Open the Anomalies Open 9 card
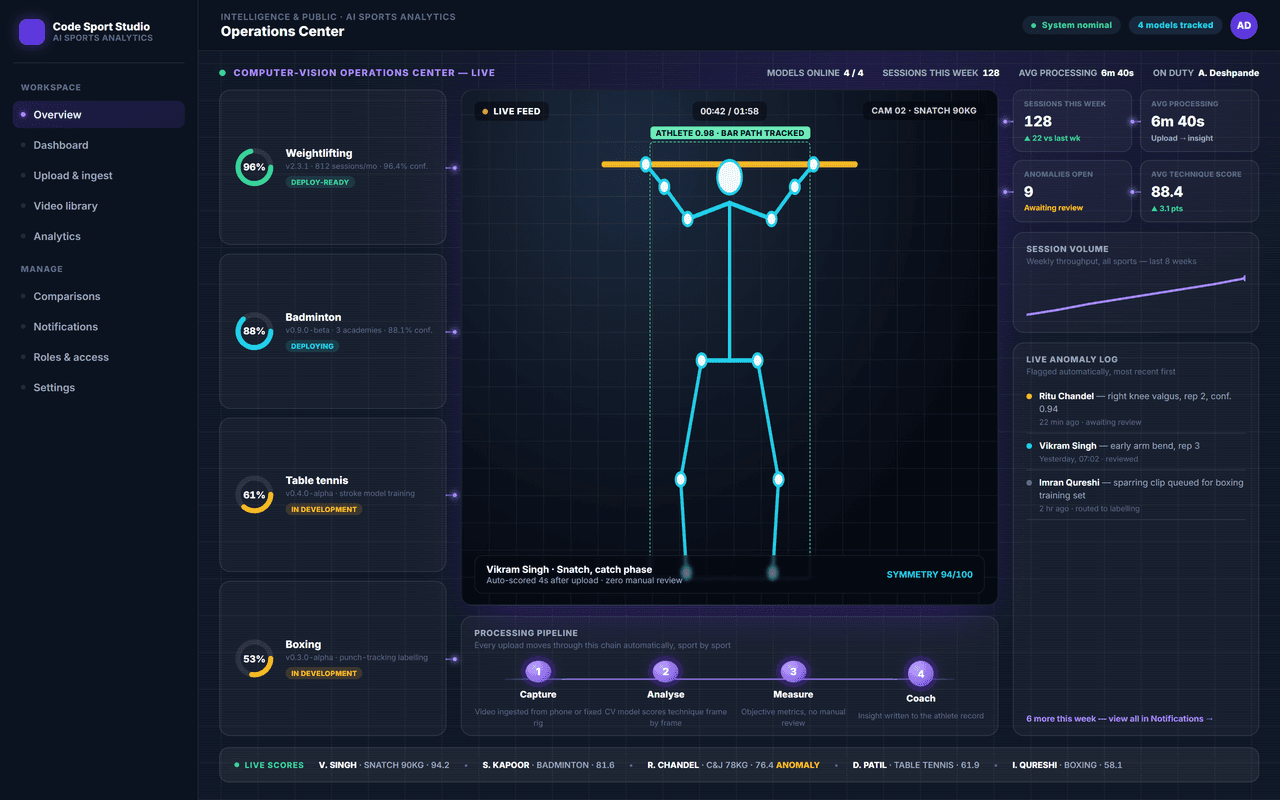The image size is (1280, 800). click(1072, 191)
